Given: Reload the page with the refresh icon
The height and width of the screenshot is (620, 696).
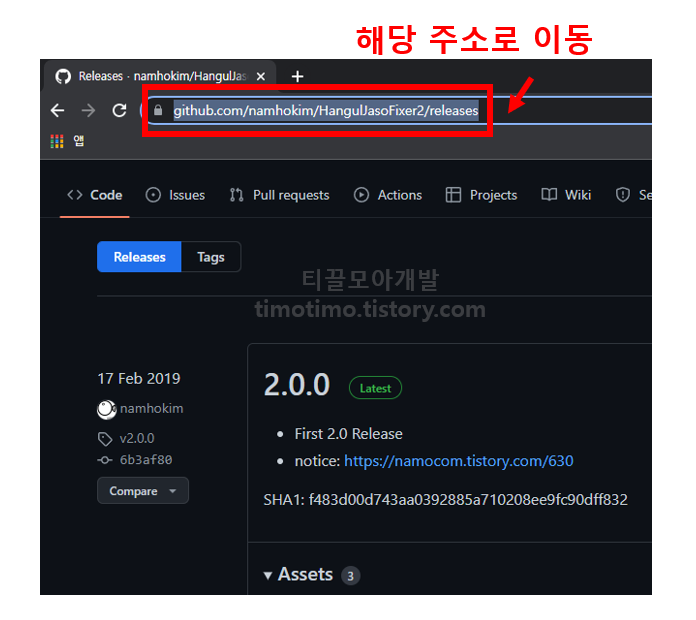Looking at the screenshot, I should [119, 110].
